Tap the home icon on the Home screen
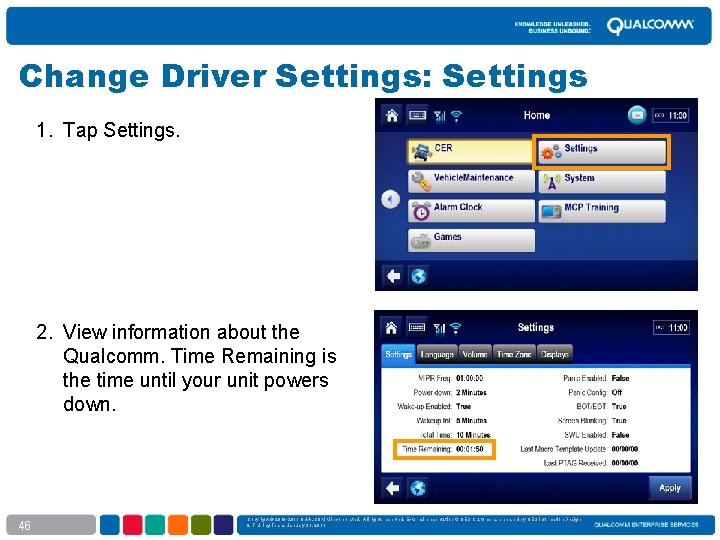The width and height of the screenshot is (720, 540). click(392, 115)
